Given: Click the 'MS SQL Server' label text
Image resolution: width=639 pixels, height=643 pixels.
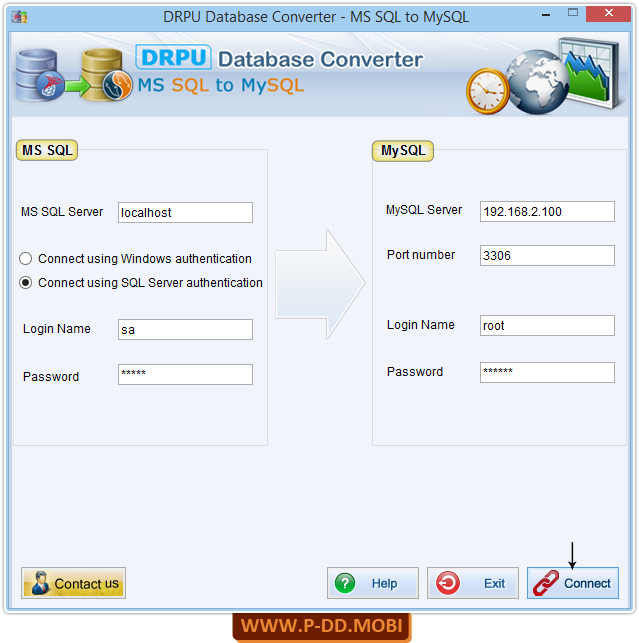Looking at the screenshot, I should [62, 212].
